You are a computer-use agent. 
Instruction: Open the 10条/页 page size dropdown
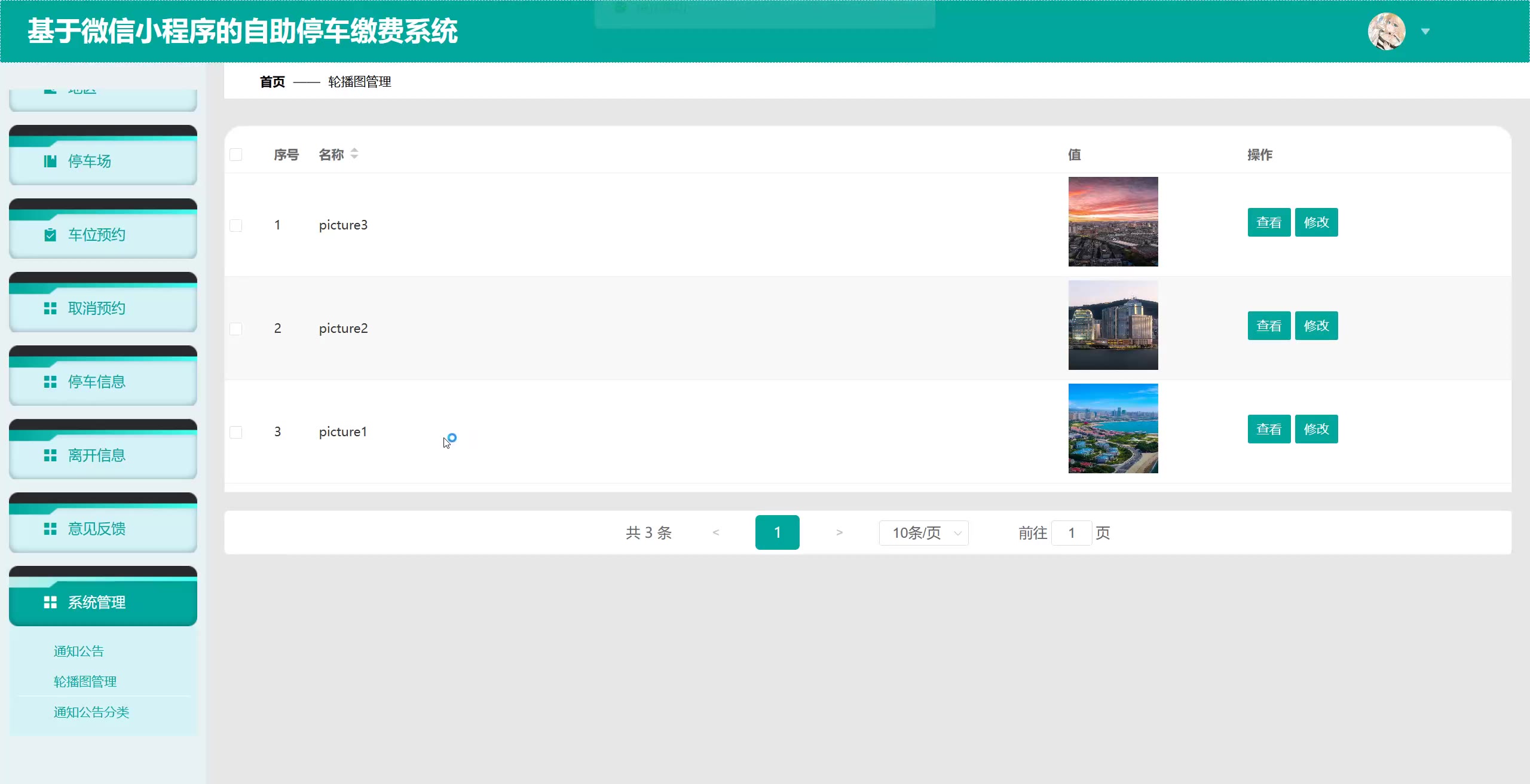[x=923, y=533]
